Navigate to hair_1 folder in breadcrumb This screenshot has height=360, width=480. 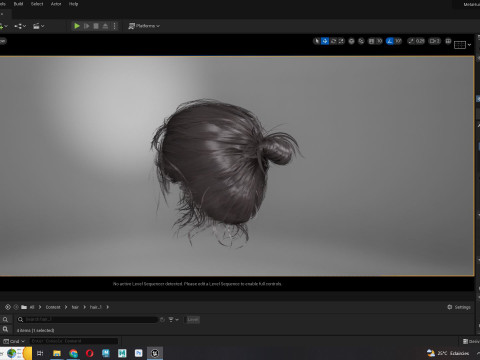tap(96, 307)
